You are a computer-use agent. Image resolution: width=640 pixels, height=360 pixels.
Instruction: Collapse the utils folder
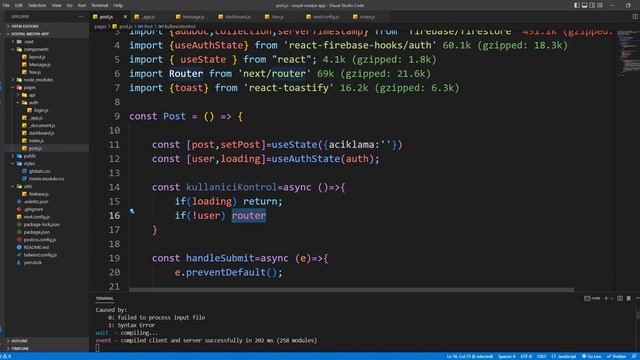pos(27,187)
